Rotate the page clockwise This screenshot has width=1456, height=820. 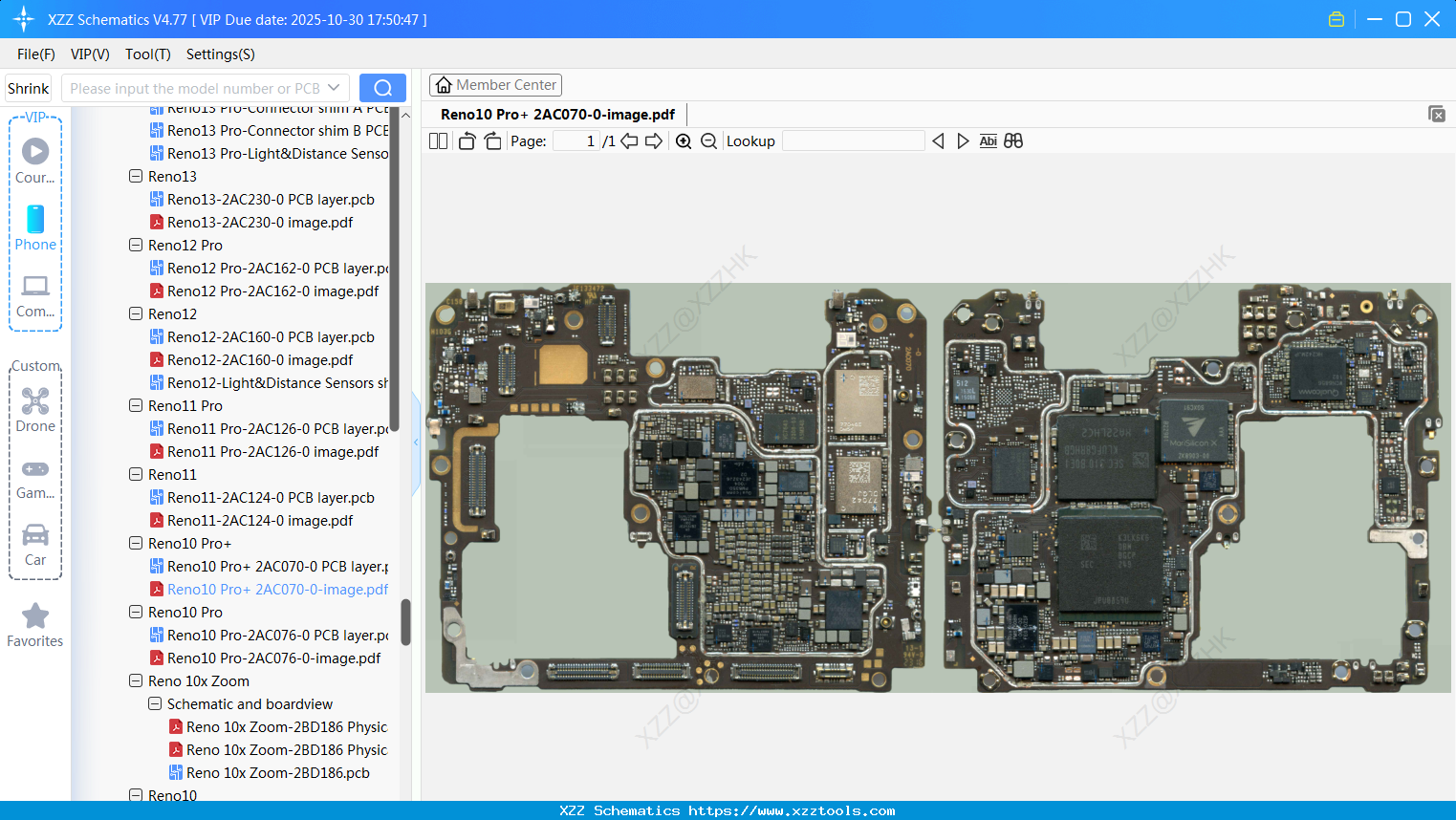click(x=492, y=141)
